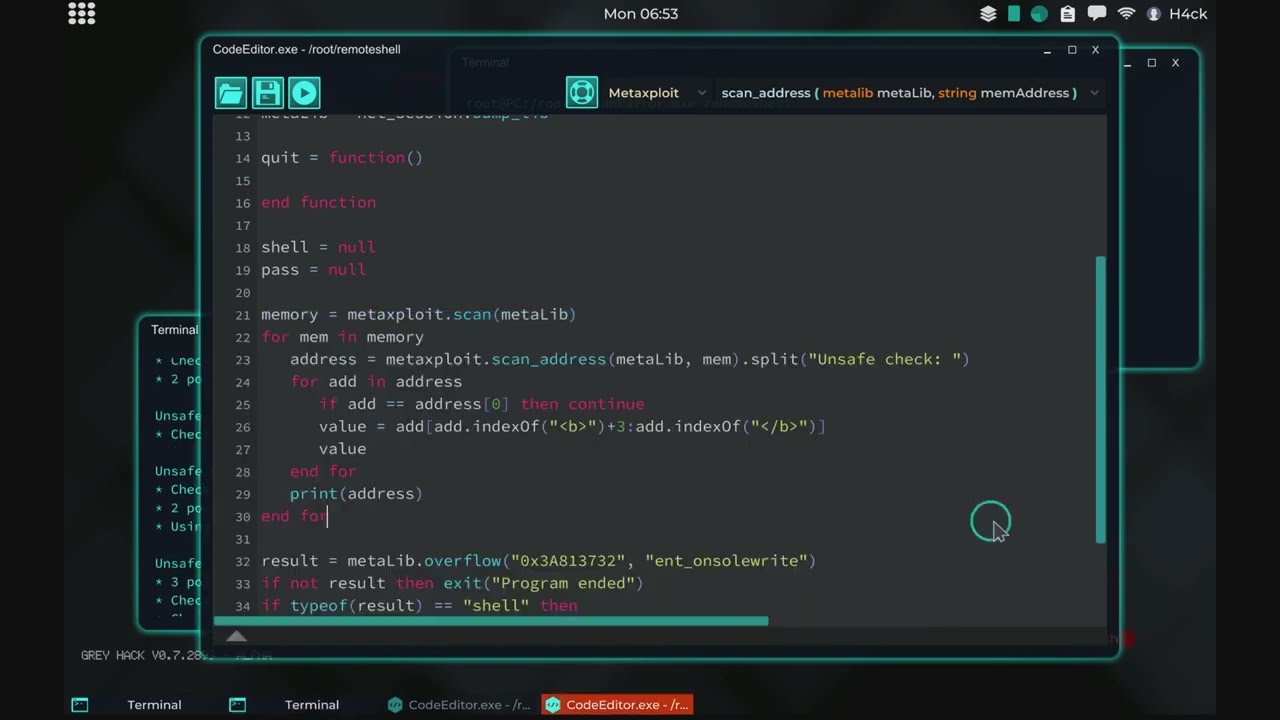Maximize the CodeEditor.exe window
The height and width of the screenshot is (720, 1280).
pyautogui.click(x=1072, y=50)
